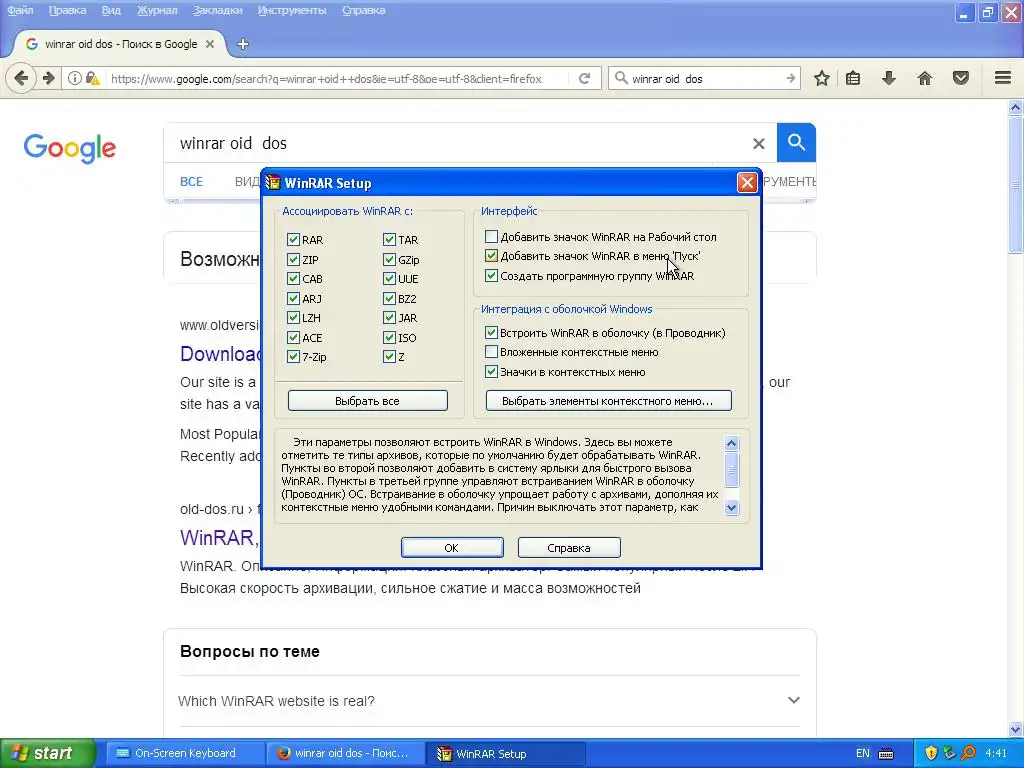
Task: Open the Вид menu
Action: [x=111, y=10]
